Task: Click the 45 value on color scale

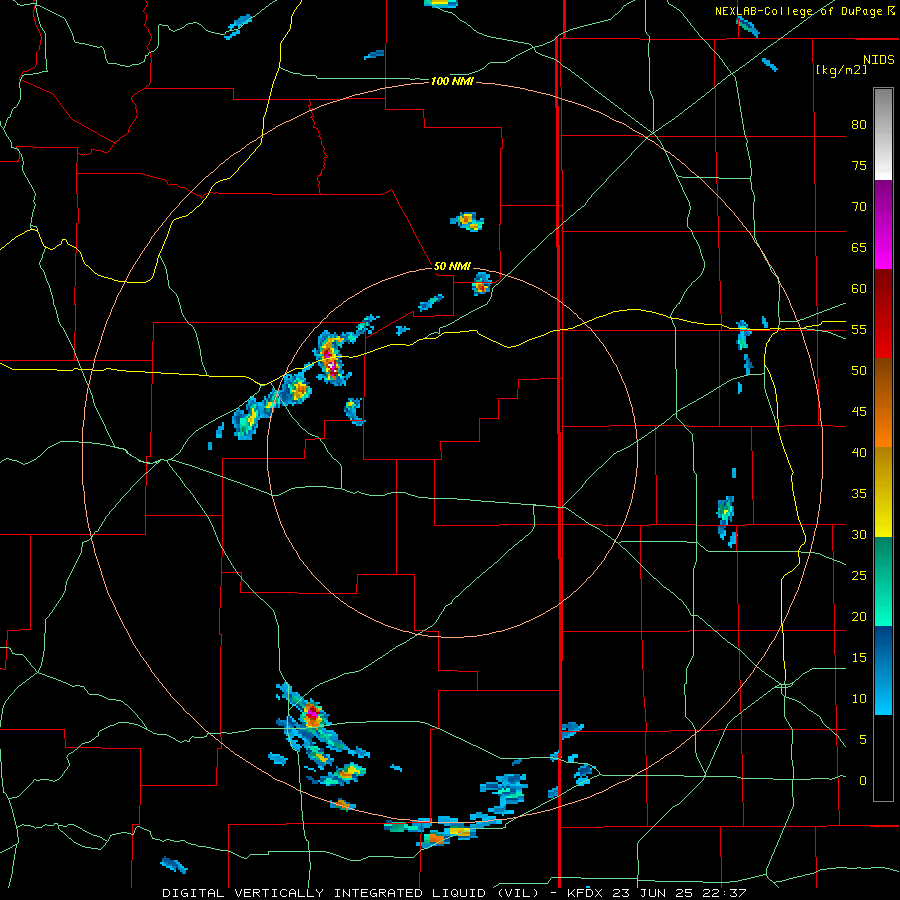Action: 859,412
